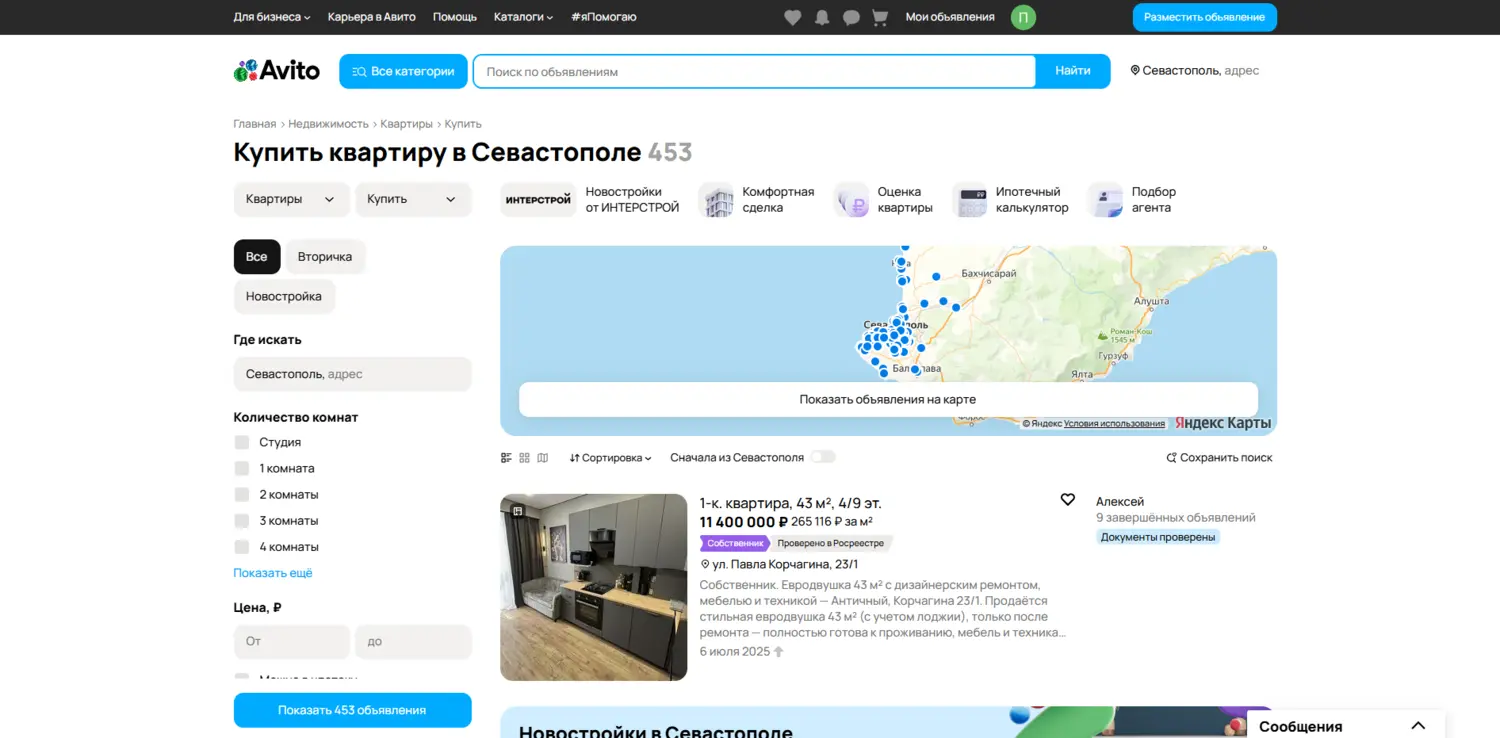Open the Сортировка dropdown

point(610,457)
